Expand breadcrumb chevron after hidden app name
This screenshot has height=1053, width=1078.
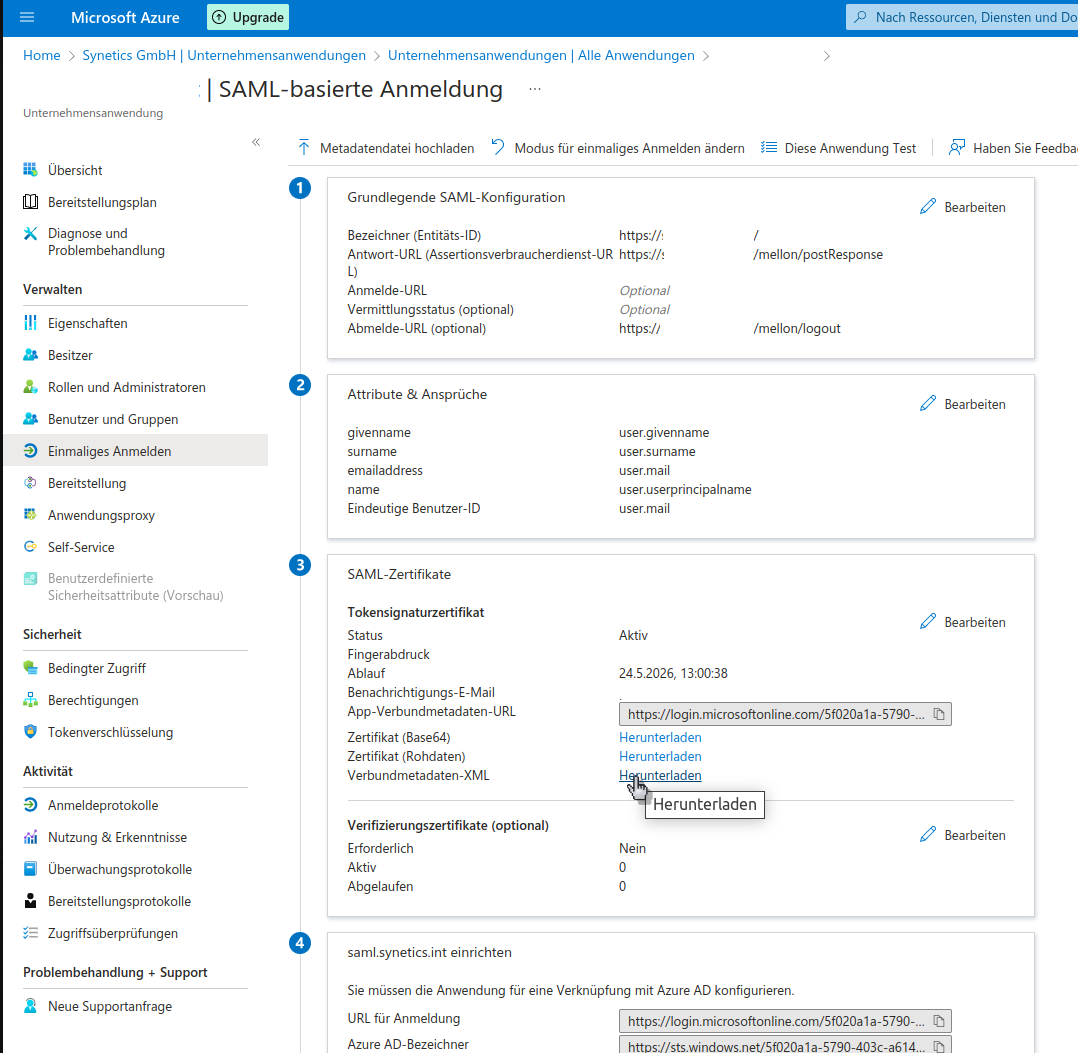click(x=826, y=56)
